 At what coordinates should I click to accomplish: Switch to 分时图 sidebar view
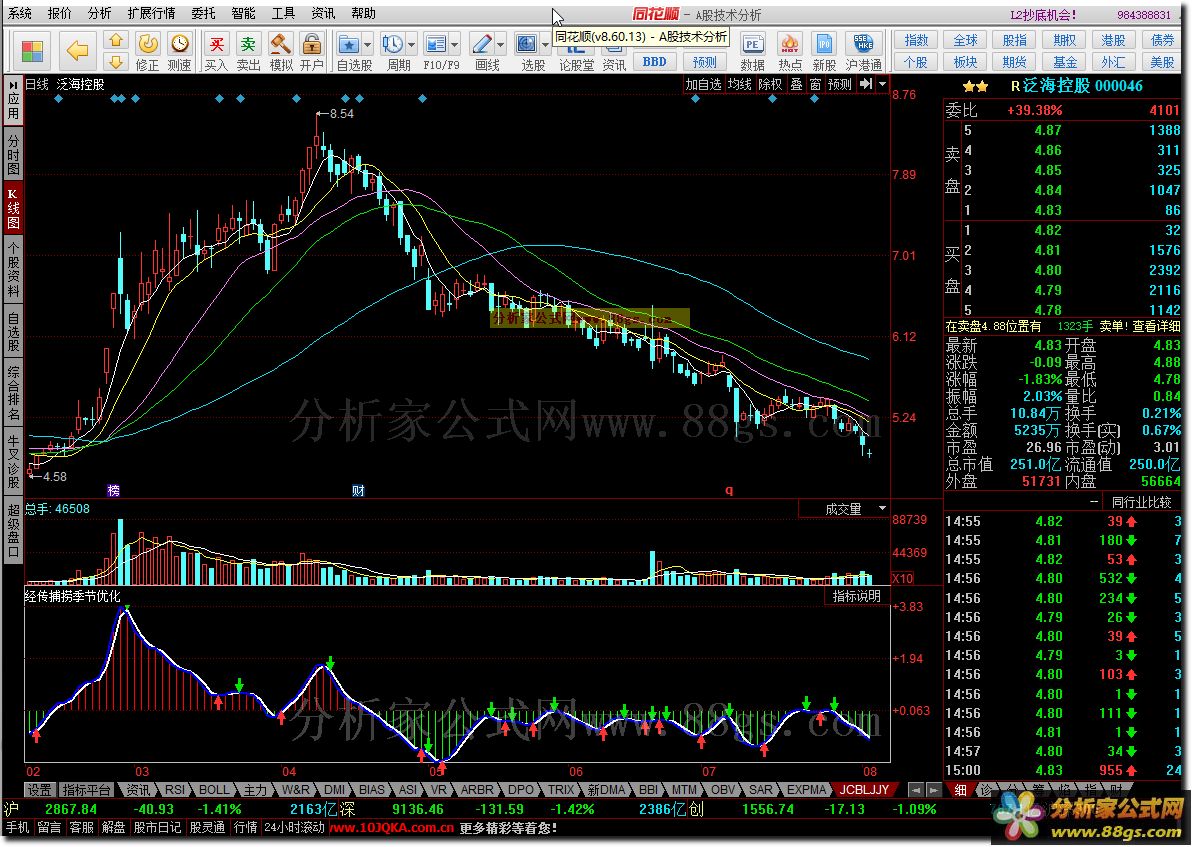pos(14,153)
